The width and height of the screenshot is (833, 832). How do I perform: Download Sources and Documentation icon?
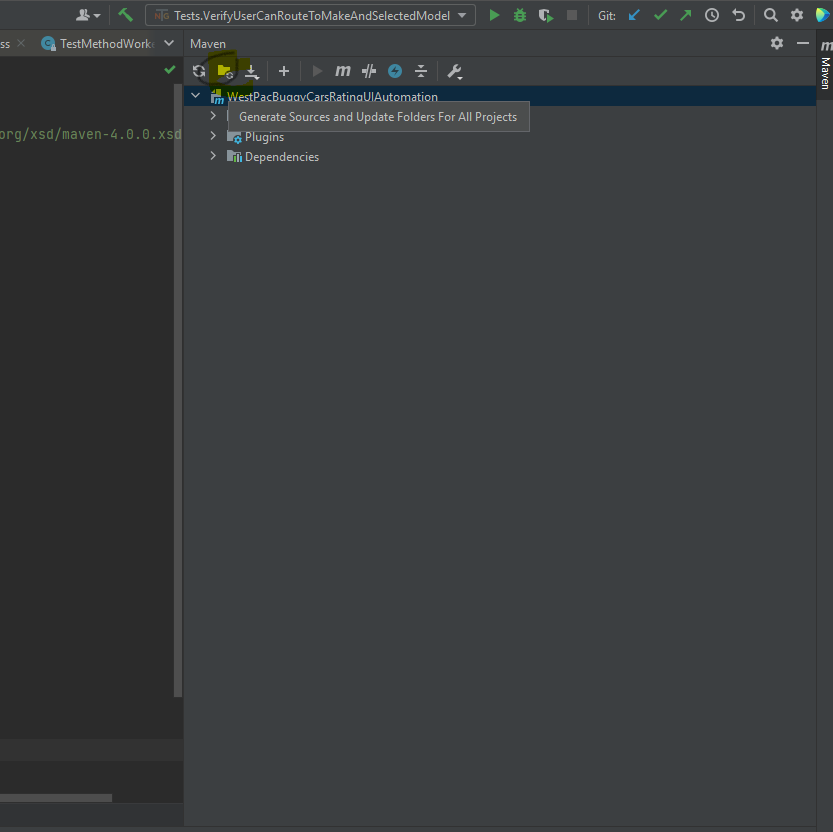tap(252, 71)
